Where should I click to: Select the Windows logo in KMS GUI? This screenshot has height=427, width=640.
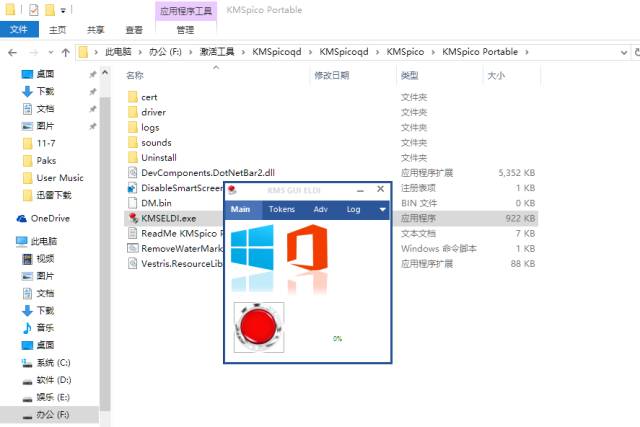(x=252, y=247)
